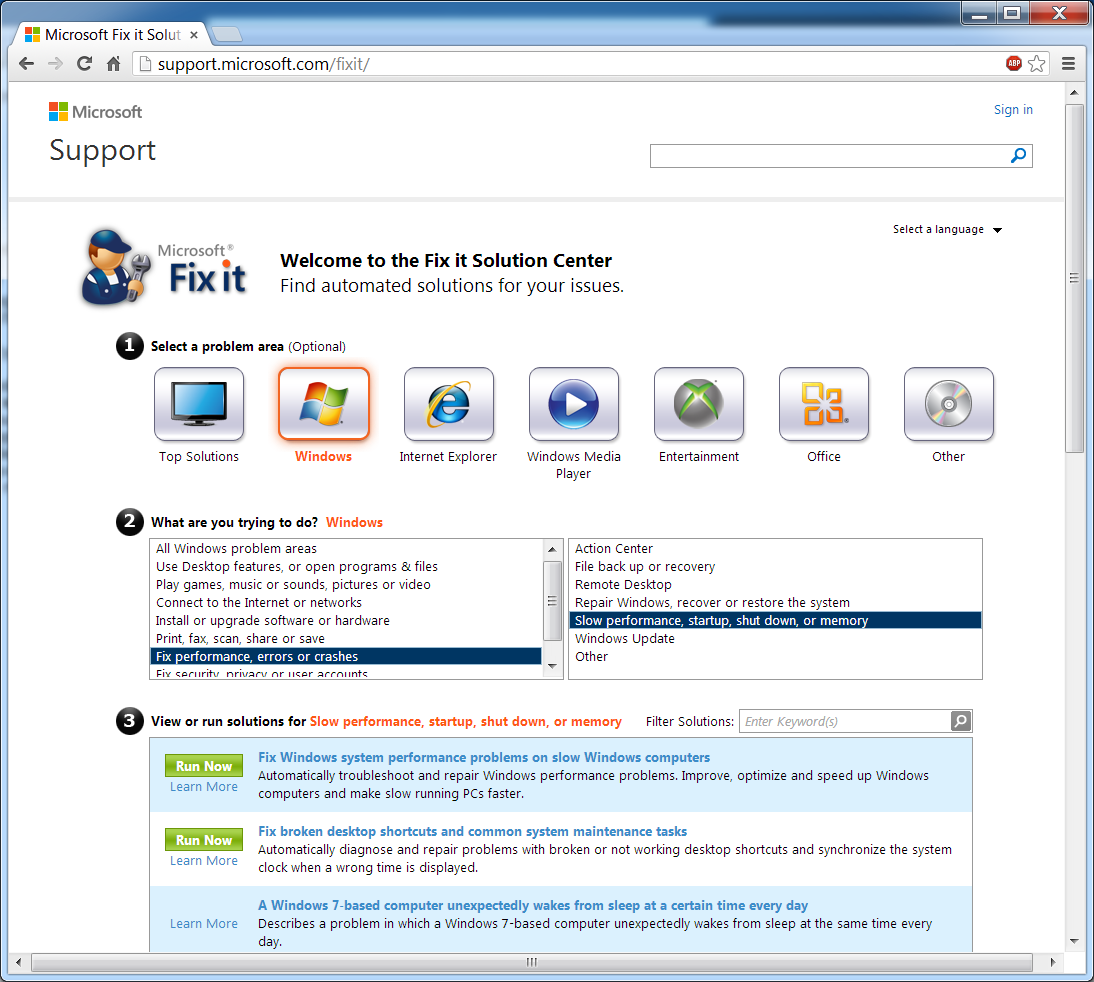Viewport: 1094px width, 982px height.
Task: Click the Microsoft Fix it mascot logo
Action: (164, 269)
